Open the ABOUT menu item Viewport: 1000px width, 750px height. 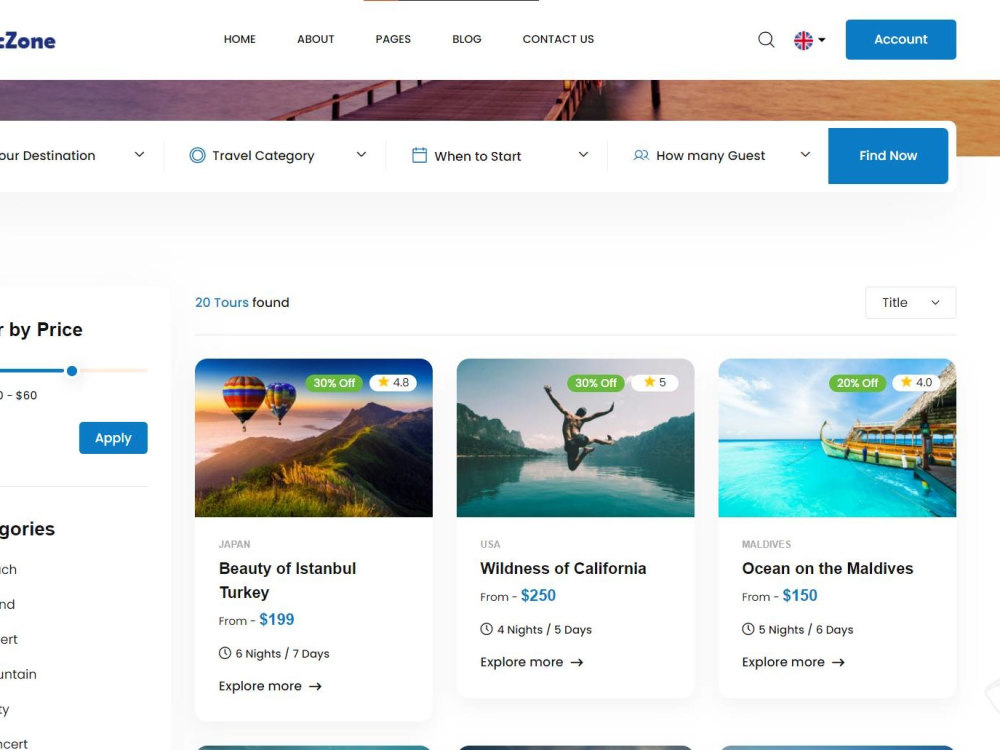[x=316, y=39]
